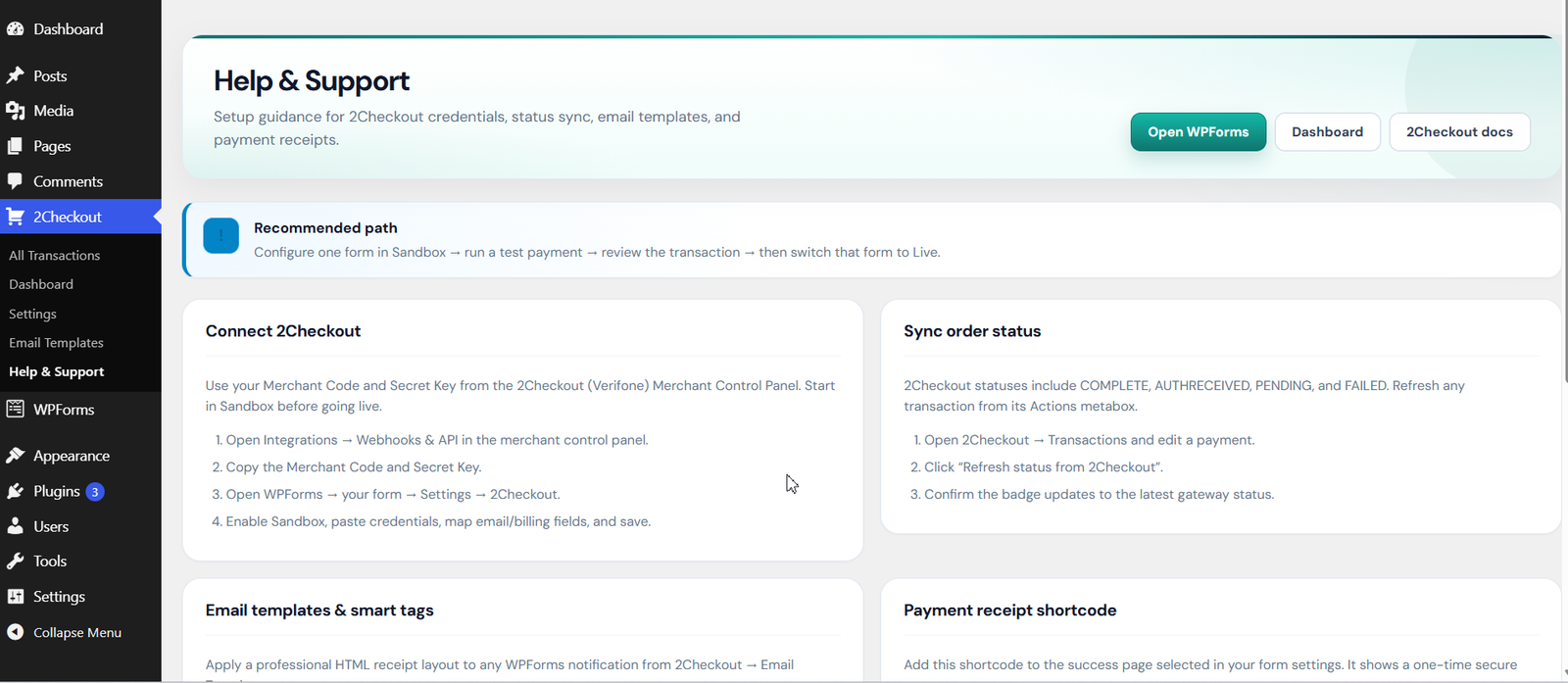
Task: Click the Help & Support page title
Action: click(312, 80)
